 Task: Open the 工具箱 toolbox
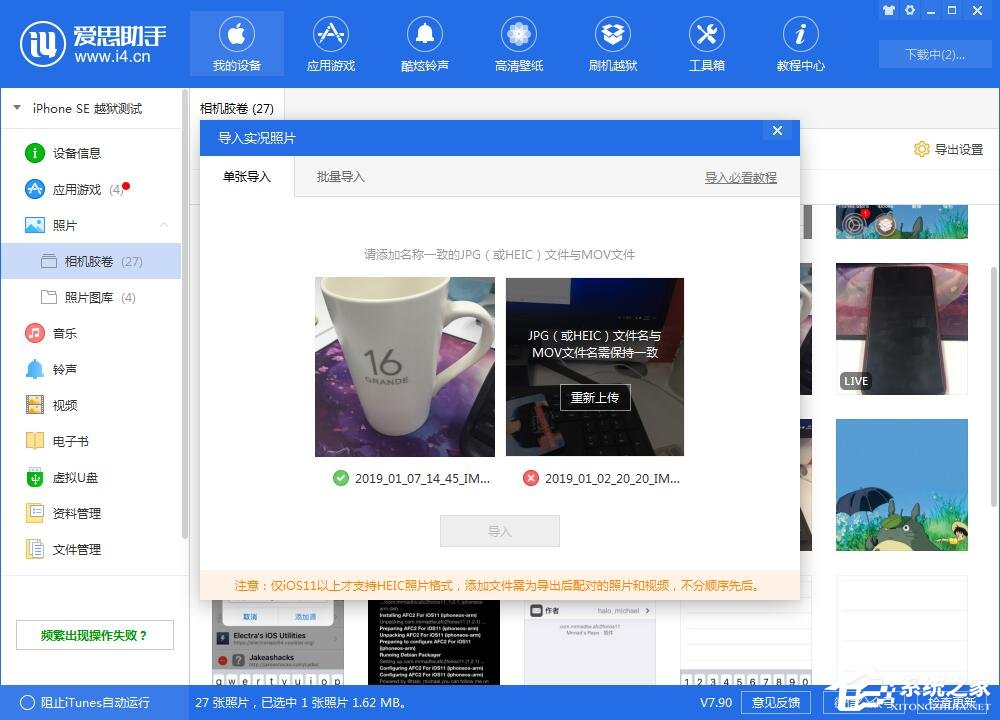coord(706,42)
